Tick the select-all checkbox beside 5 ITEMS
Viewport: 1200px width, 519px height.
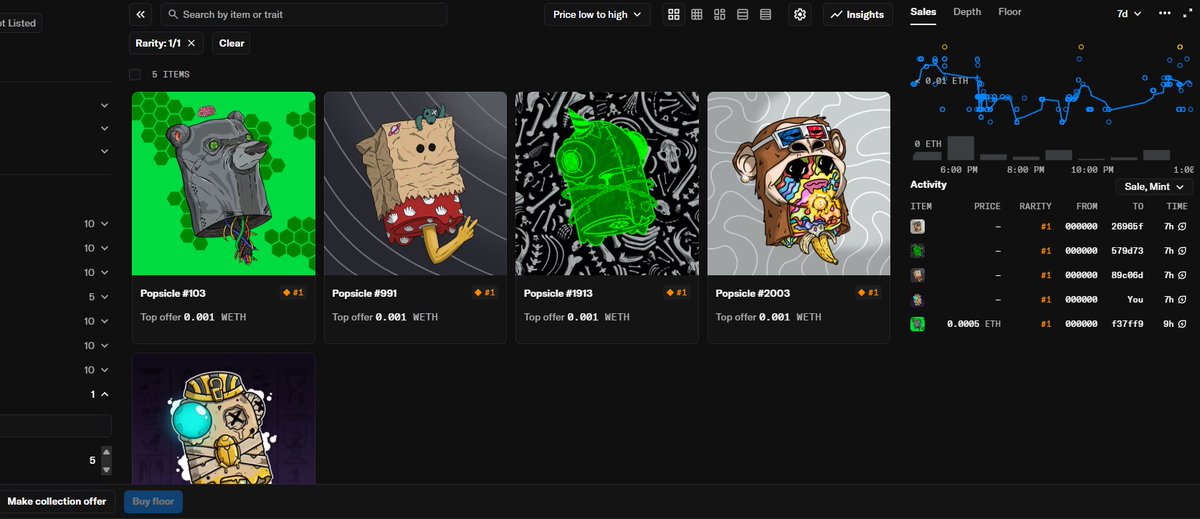click(135, 74)
